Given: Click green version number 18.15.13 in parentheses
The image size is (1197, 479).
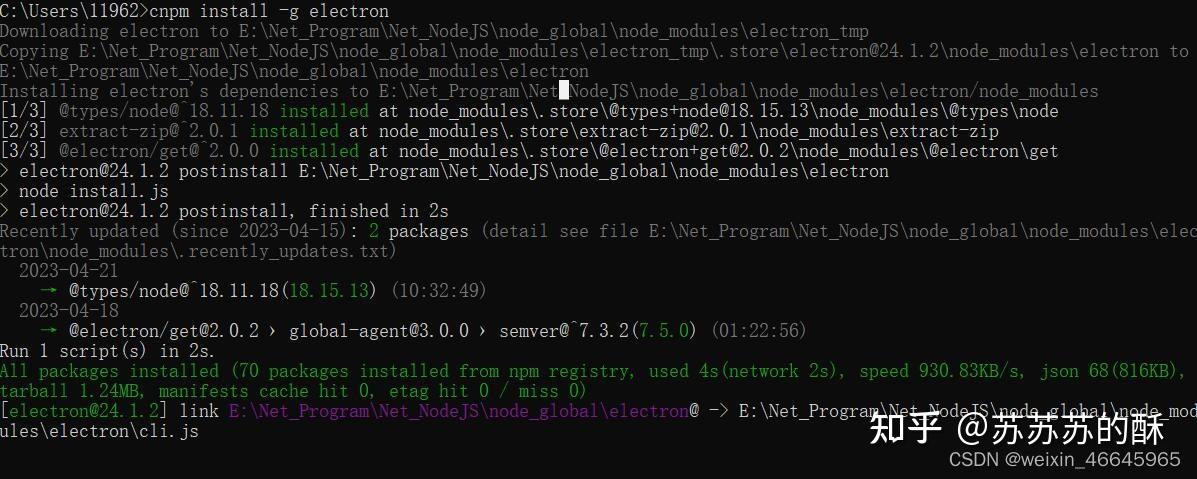Looking at the screenshot, I should 329,291.
